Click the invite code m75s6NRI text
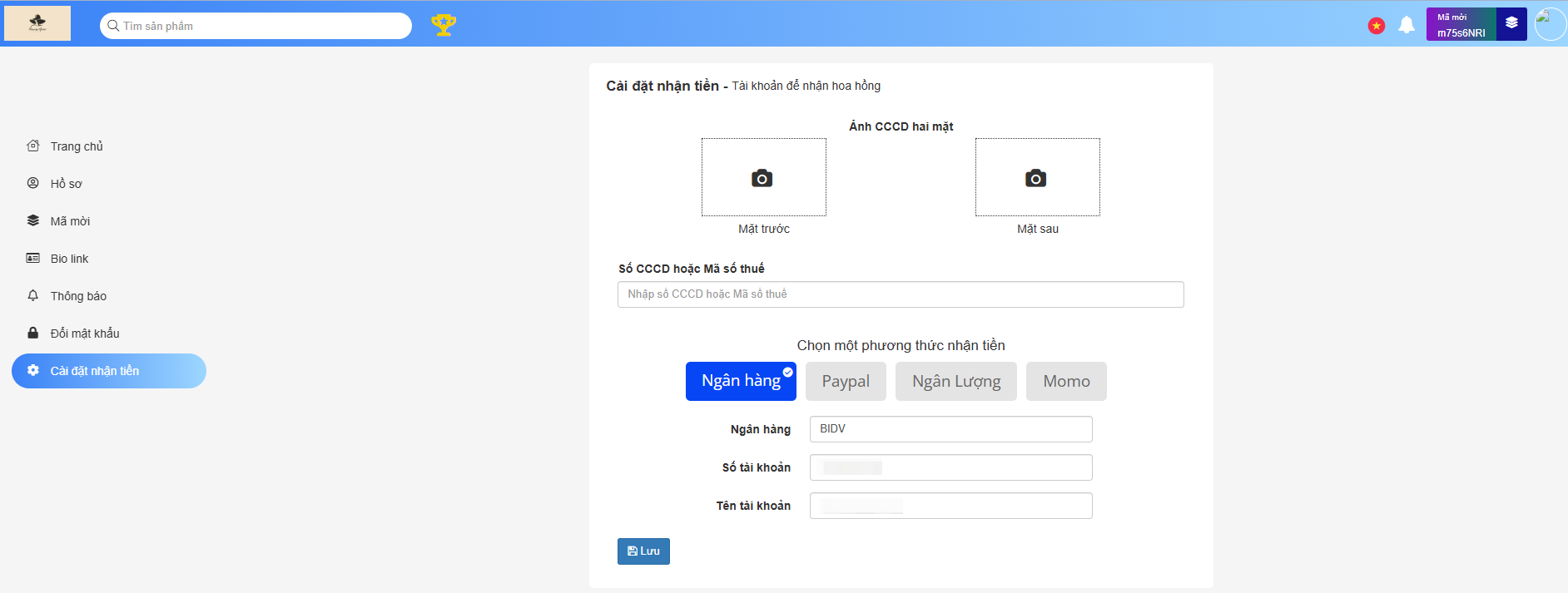 1461,33
